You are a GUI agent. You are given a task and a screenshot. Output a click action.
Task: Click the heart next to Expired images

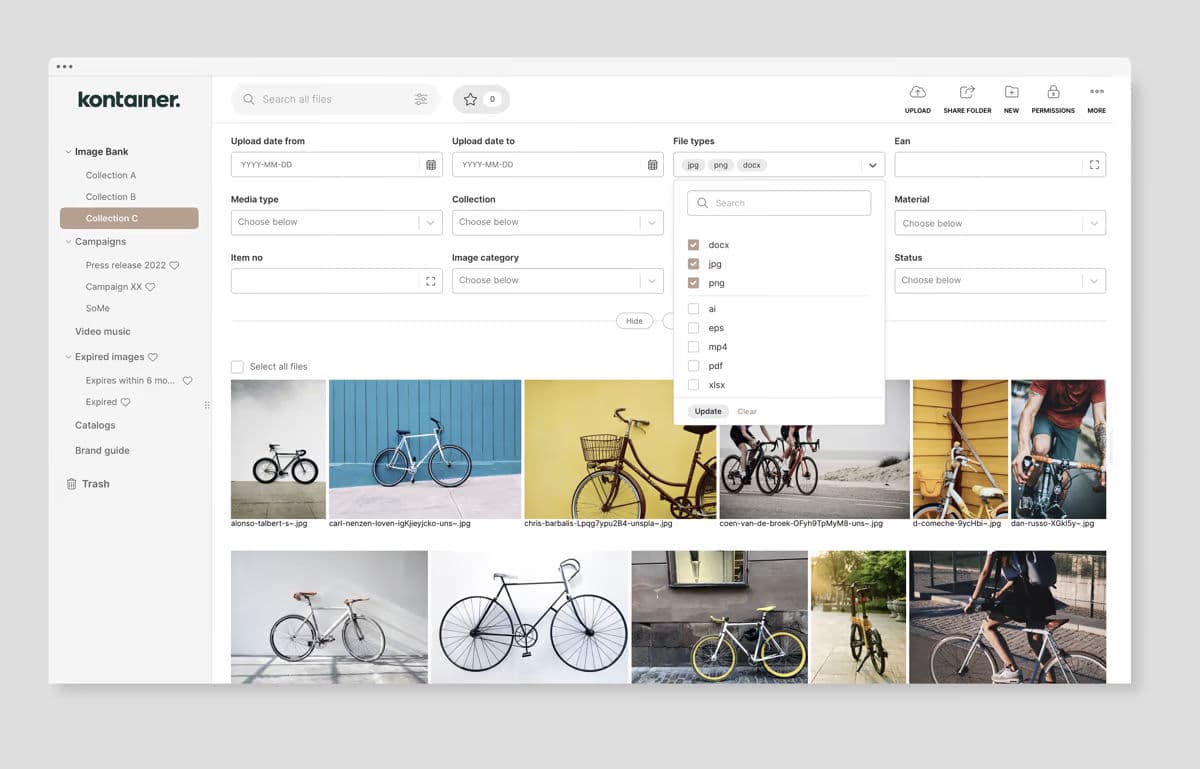click(x=153, y=357)
